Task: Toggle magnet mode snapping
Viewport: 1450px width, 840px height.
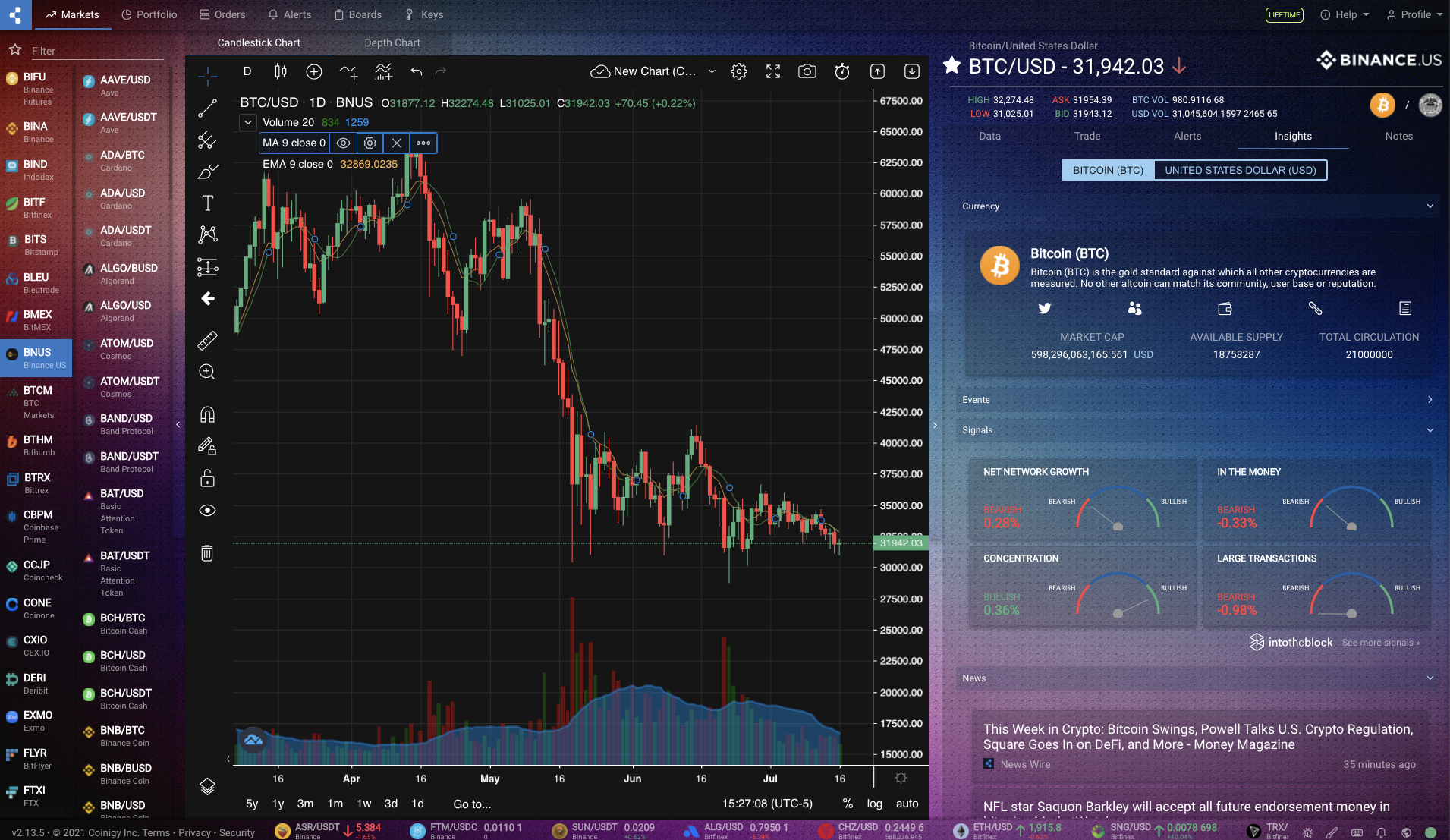Action: [x=207, y=414]
